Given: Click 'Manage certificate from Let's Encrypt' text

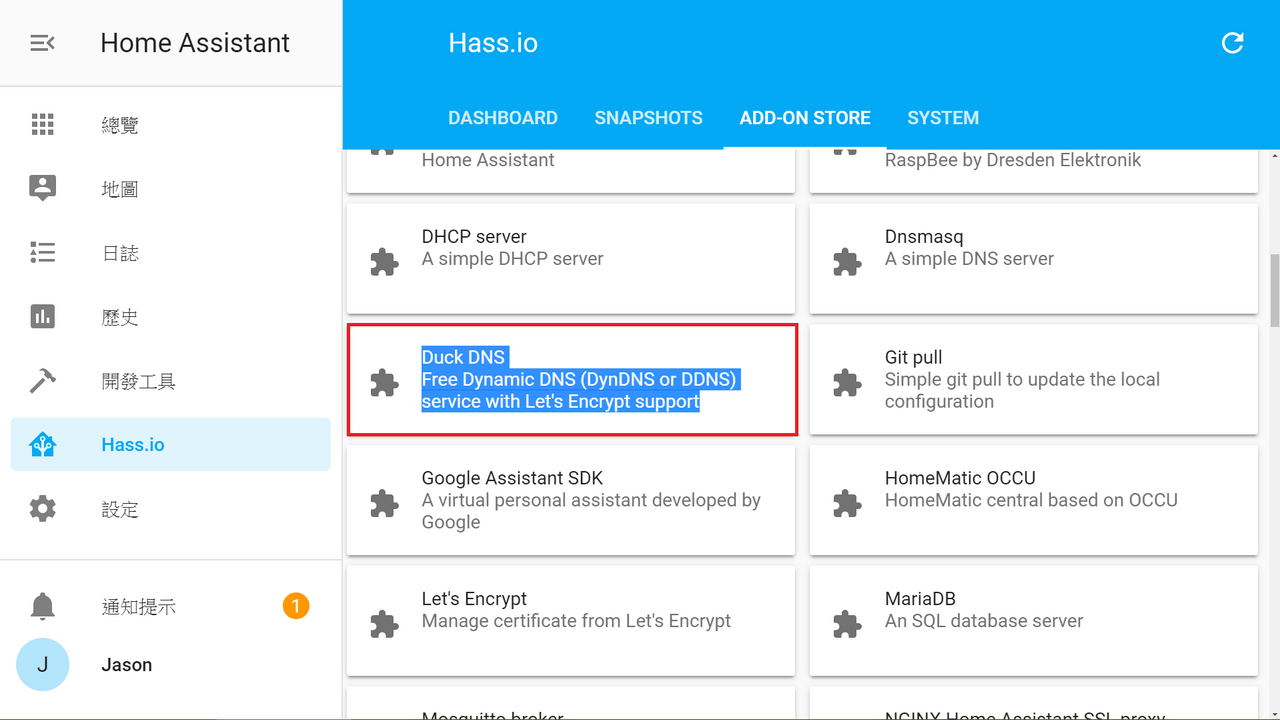Looking at the screenshot, I should click(576, 621).
